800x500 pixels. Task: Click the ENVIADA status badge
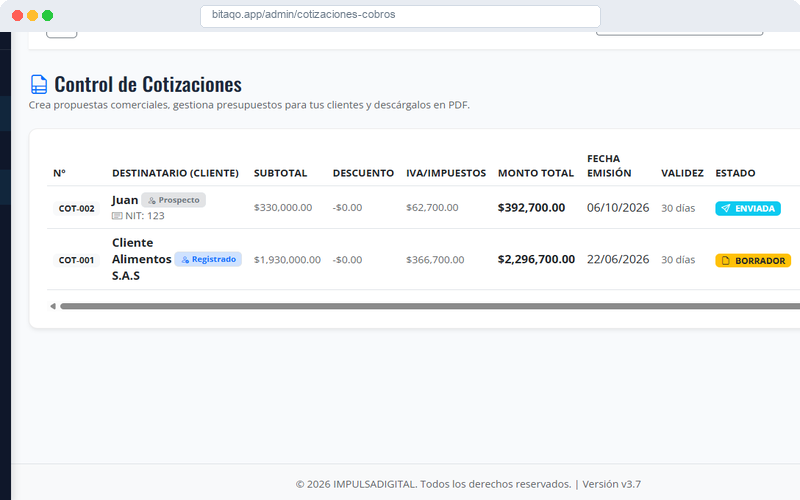tap(747, 208)
